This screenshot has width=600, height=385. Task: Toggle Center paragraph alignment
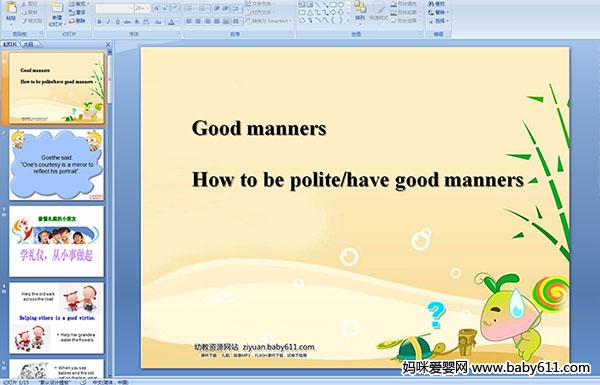pos(198,21)
